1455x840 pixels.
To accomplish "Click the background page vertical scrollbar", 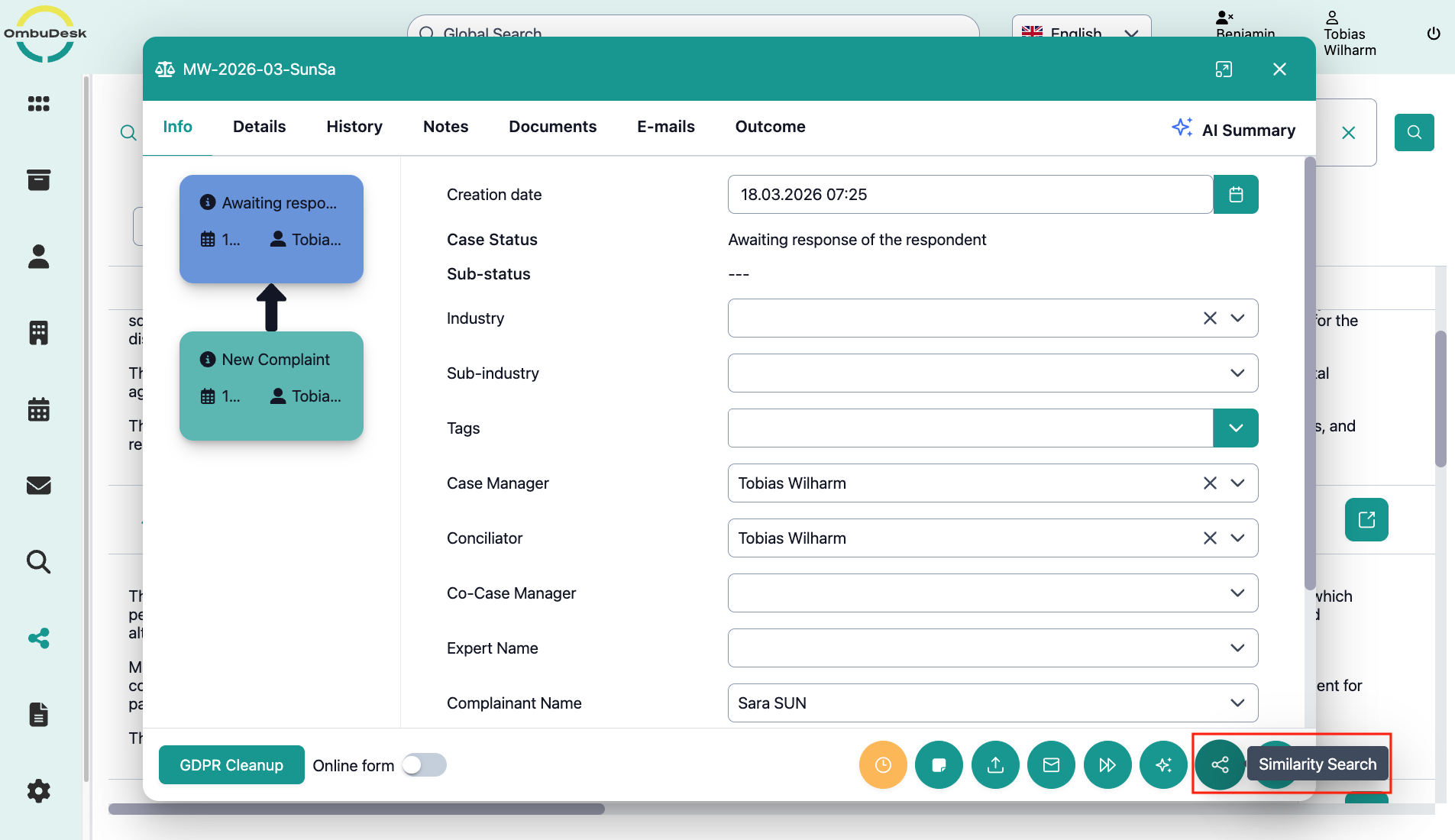I will click(x=1440, y=399).
